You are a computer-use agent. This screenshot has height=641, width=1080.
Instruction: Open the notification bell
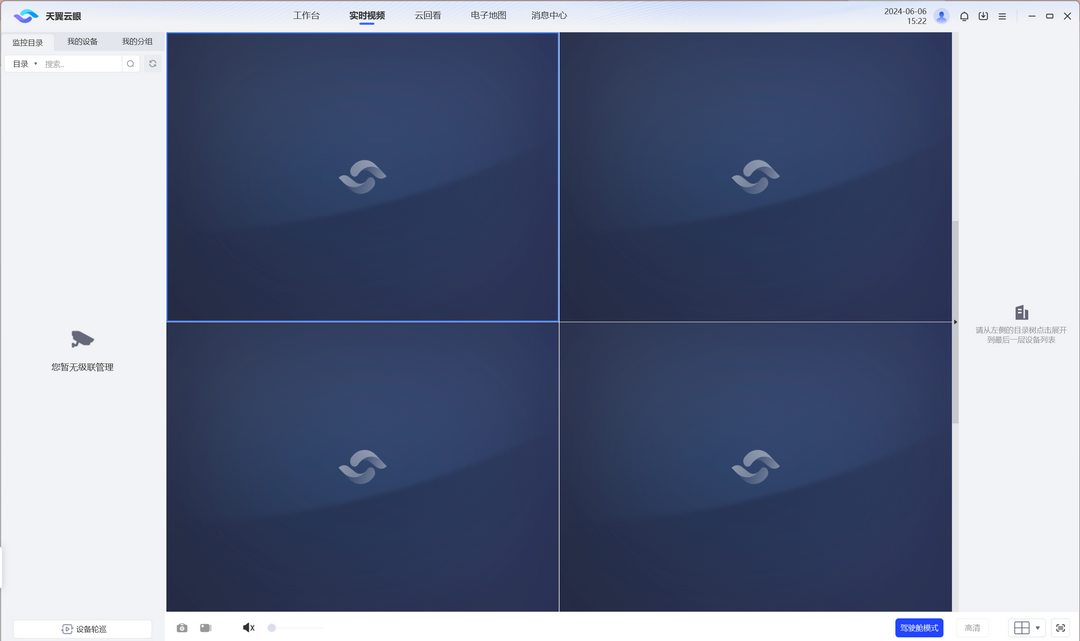click(x=964, y=16)
